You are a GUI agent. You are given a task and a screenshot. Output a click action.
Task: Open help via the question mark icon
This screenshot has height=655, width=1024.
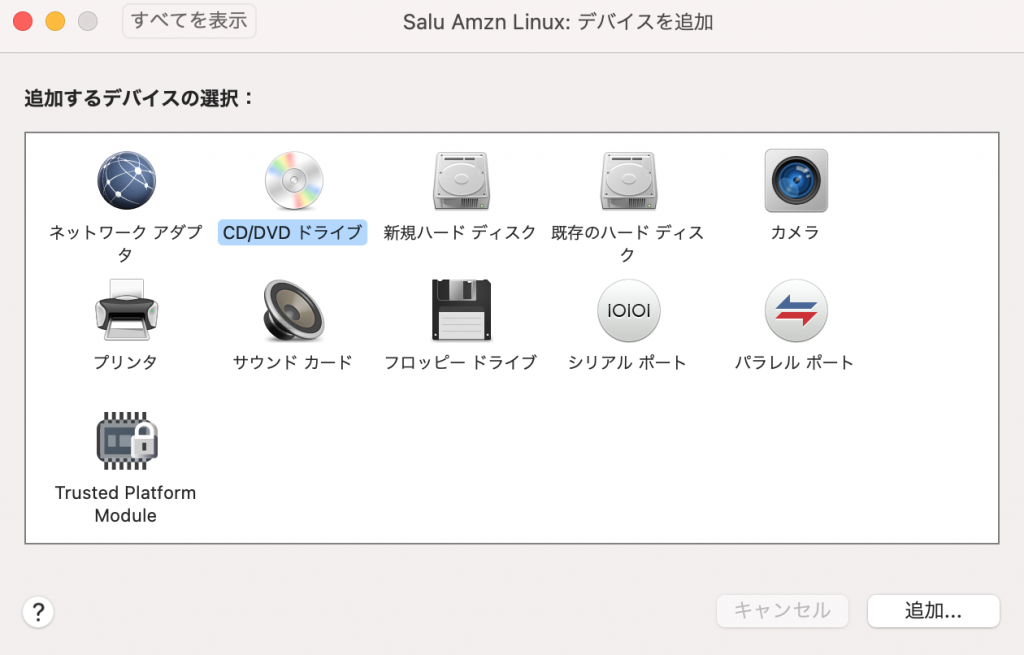[38, 611]
